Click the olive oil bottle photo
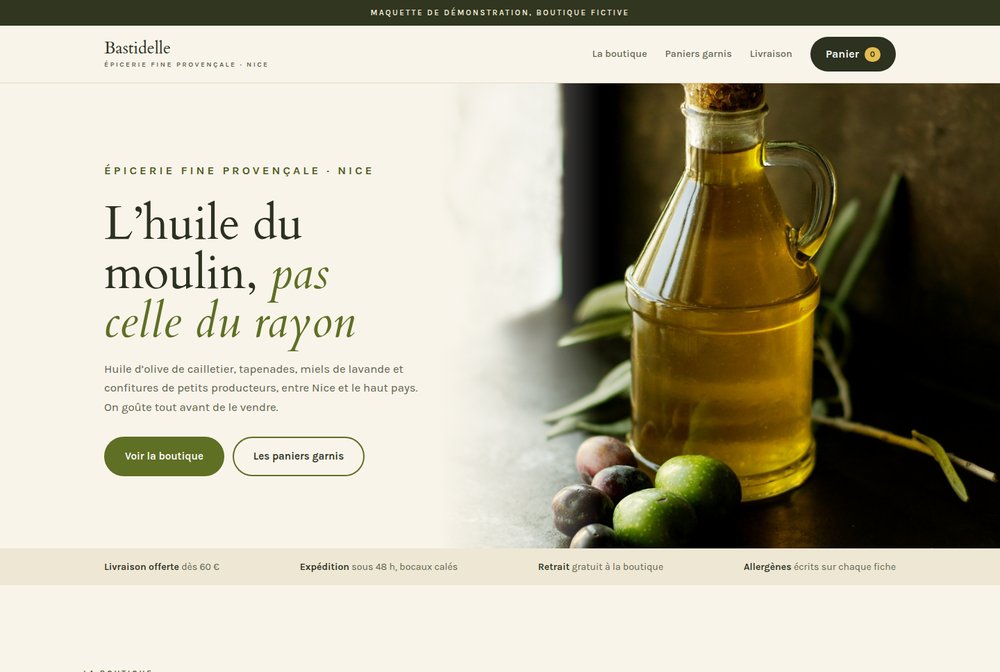Image resolution: width=1000 pixels, height=672 pixels. coord(721,316)
